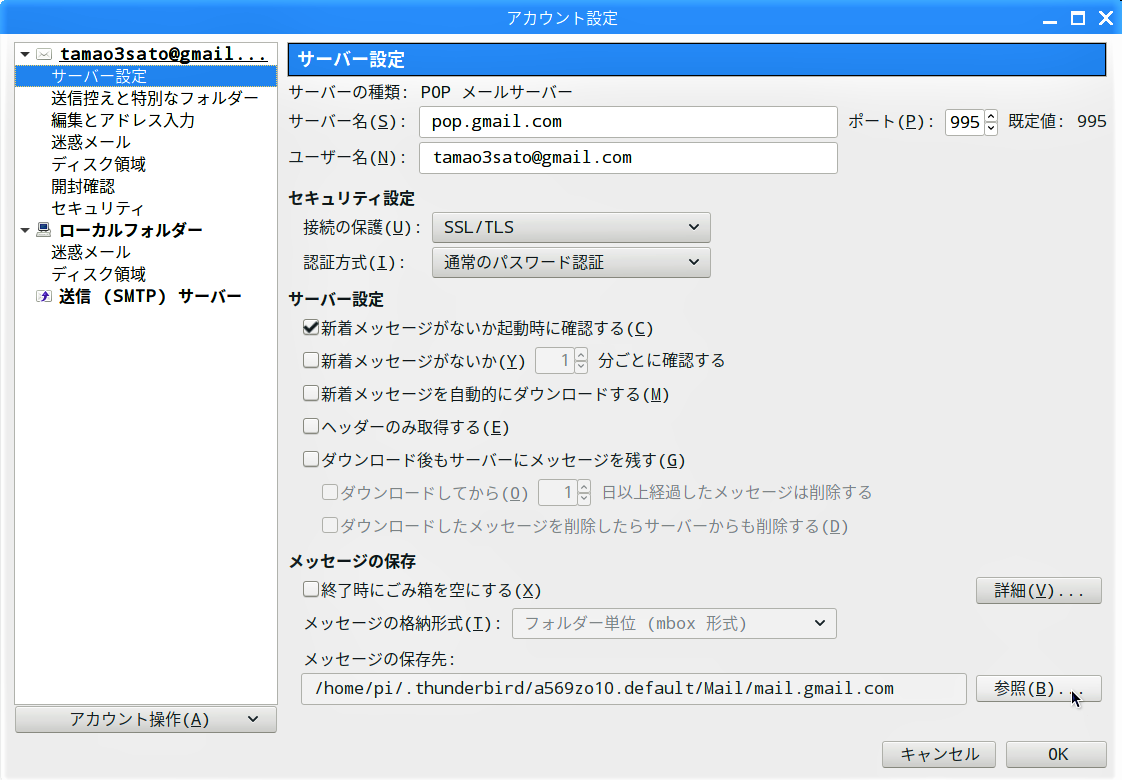This screenshot has height=780, width=1122.
Task: Click the ユーザー名 input field
Action: pos(628,157)
